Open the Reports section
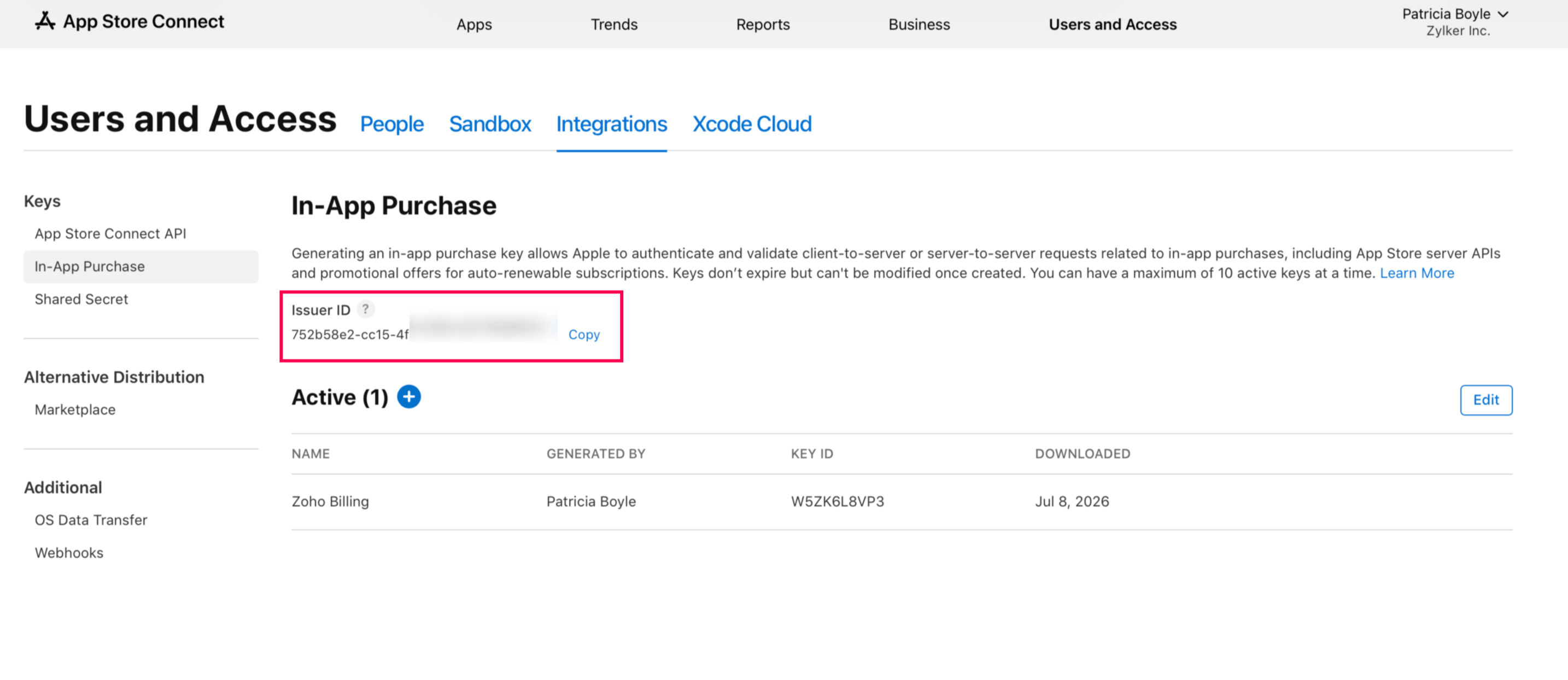 click(763, 25)
